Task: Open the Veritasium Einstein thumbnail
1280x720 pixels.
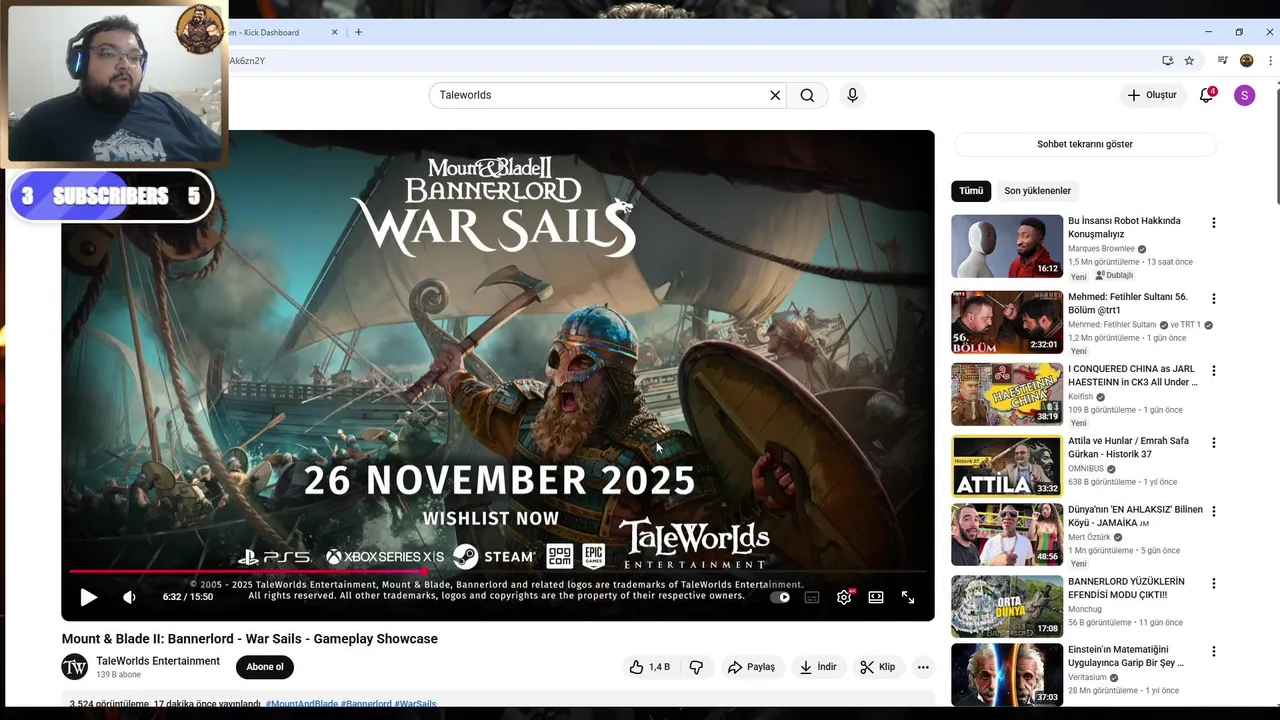Action: point(1007,674)
